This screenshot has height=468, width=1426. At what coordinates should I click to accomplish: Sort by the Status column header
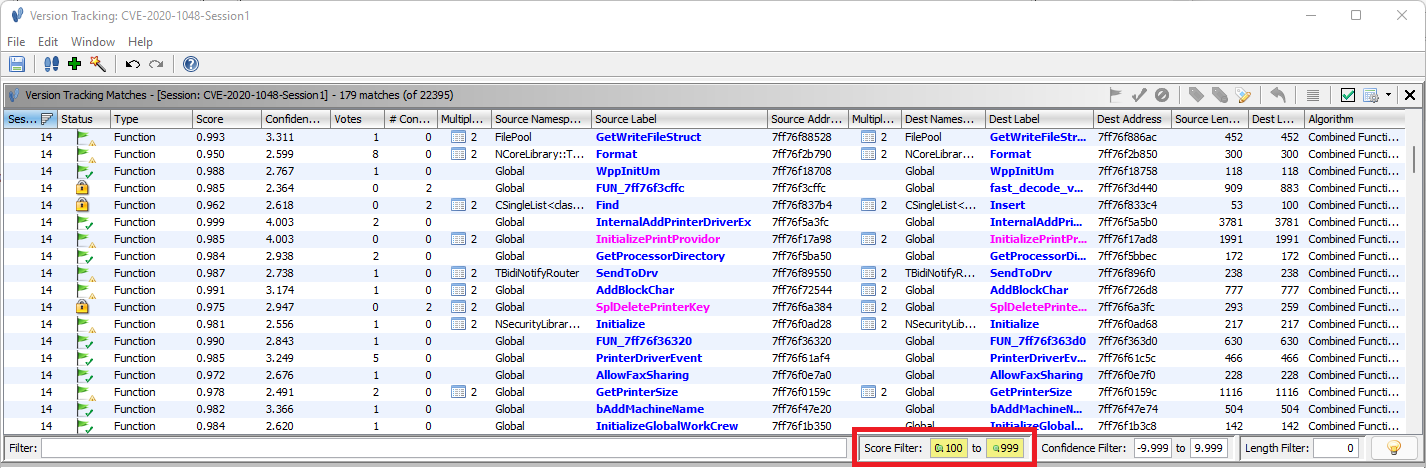[x=83, y=119]
